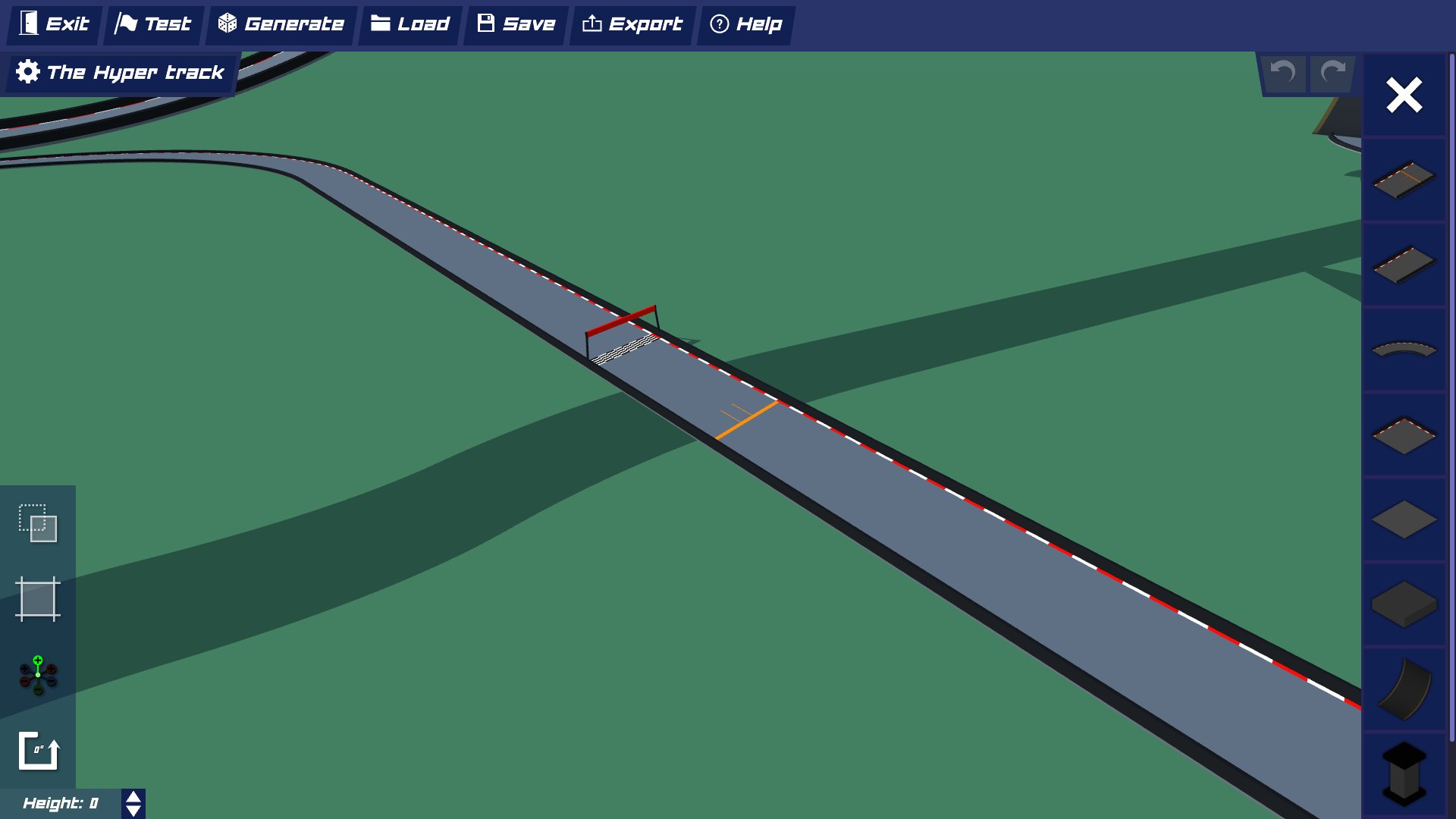This screenshot has height=819, width=1456.
Task: Click the undo arrow
Action: [1283, 74]
